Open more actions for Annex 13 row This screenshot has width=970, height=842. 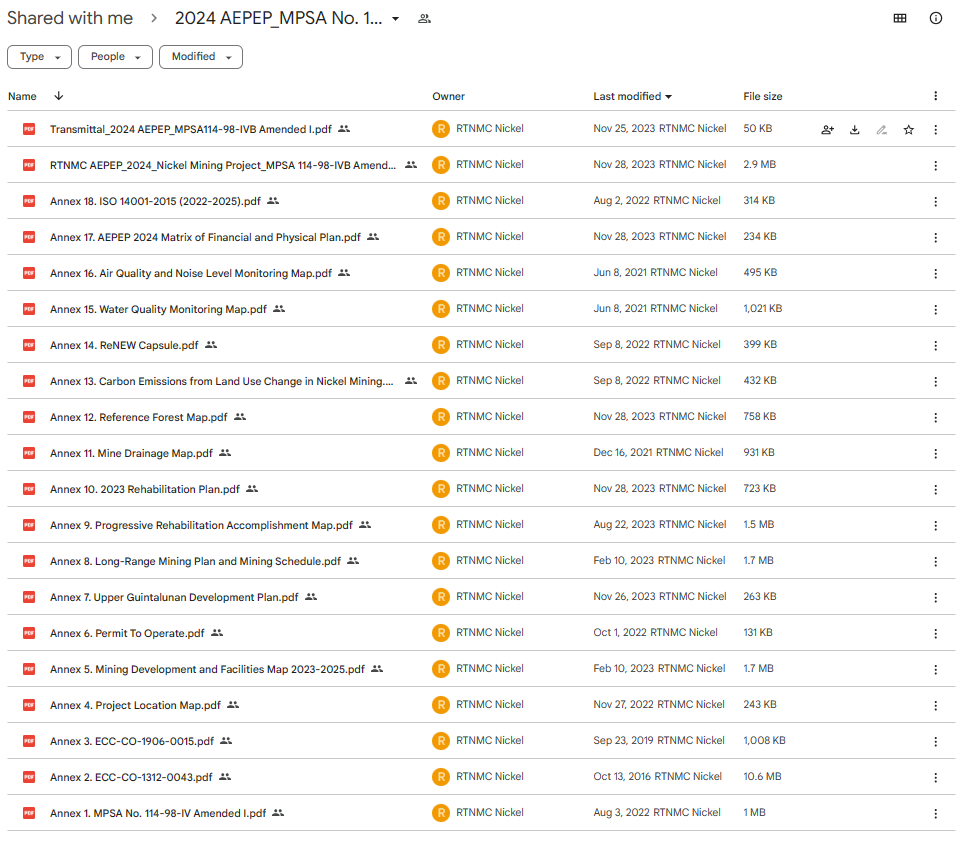click(935, 382)
